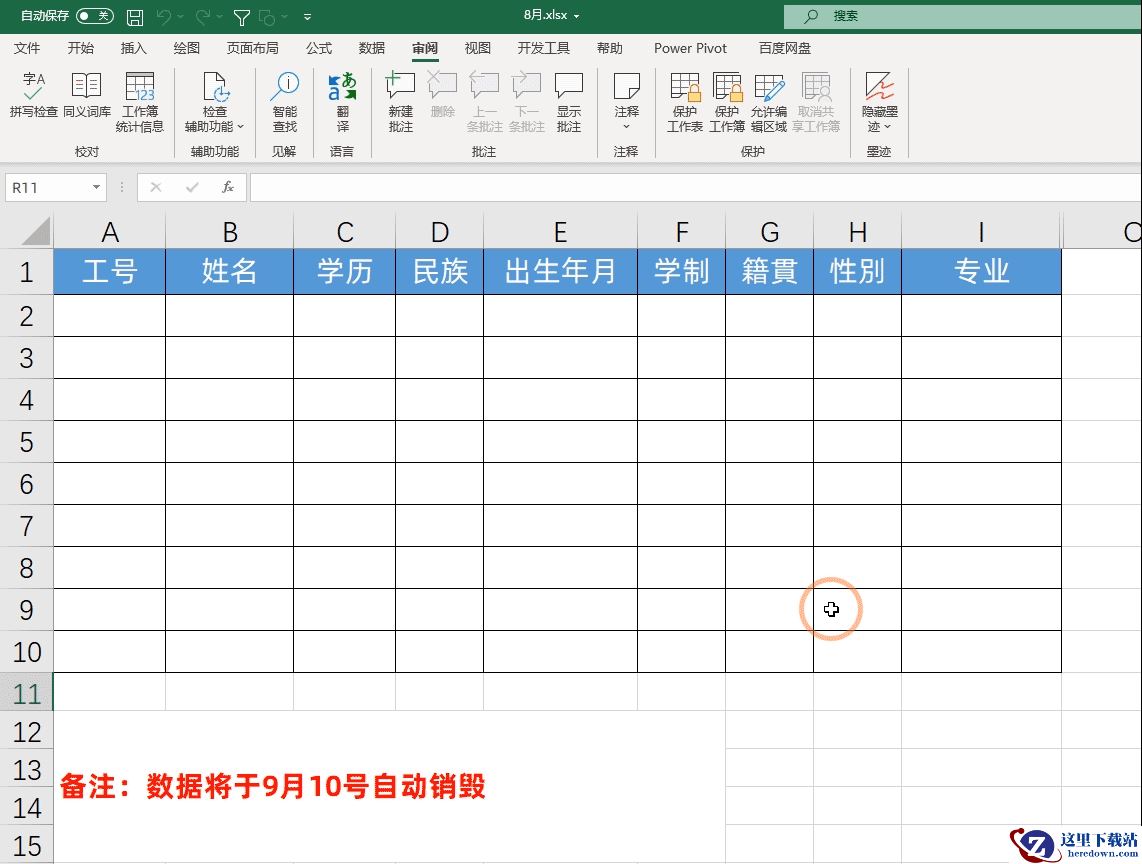Click 保护工作簿 protect workbook
Image resolution: width=1142 pixels, height=864 pixels.
pos(727,102)
